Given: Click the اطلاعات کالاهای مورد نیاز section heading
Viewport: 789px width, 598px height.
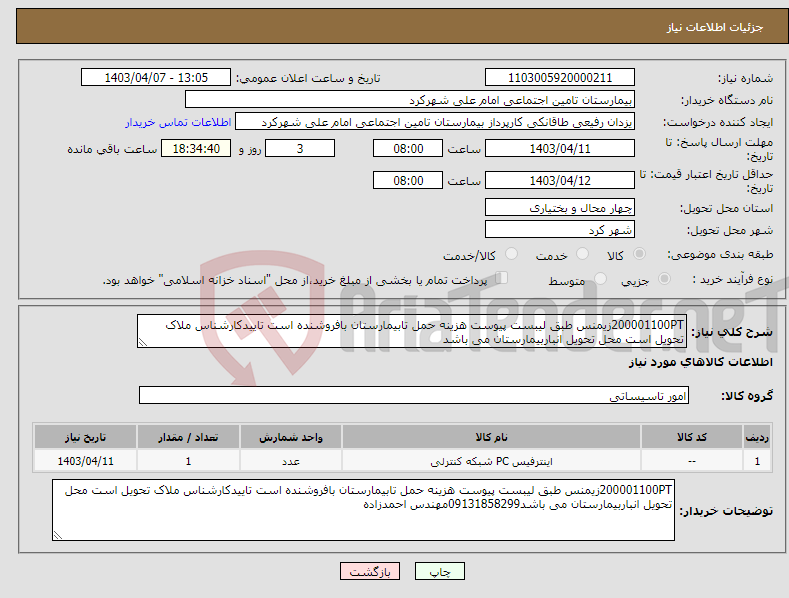Looking at the screenshot, I should 700,362.
